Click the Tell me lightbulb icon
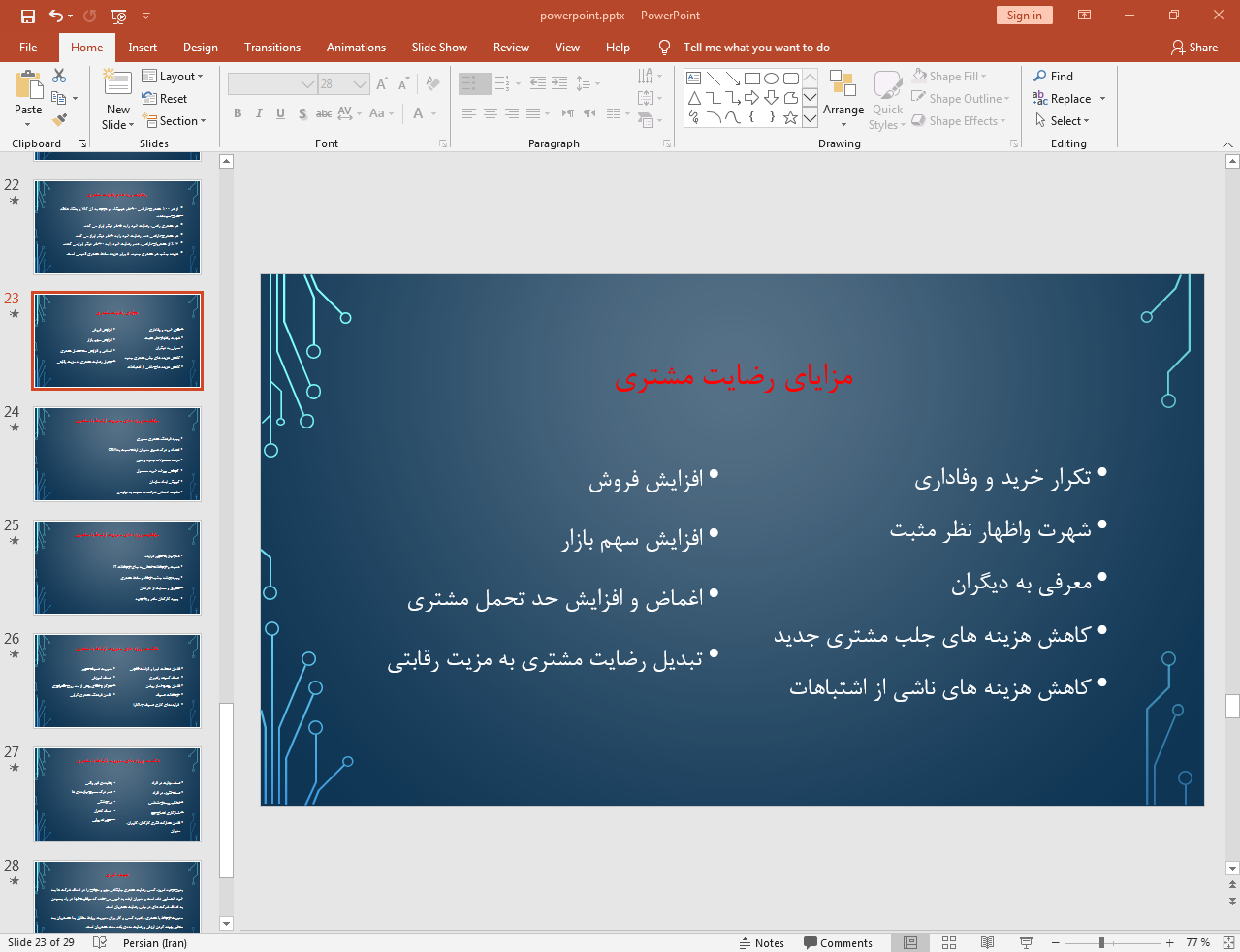Screen dimensions: 1240x952 point(664,48)
